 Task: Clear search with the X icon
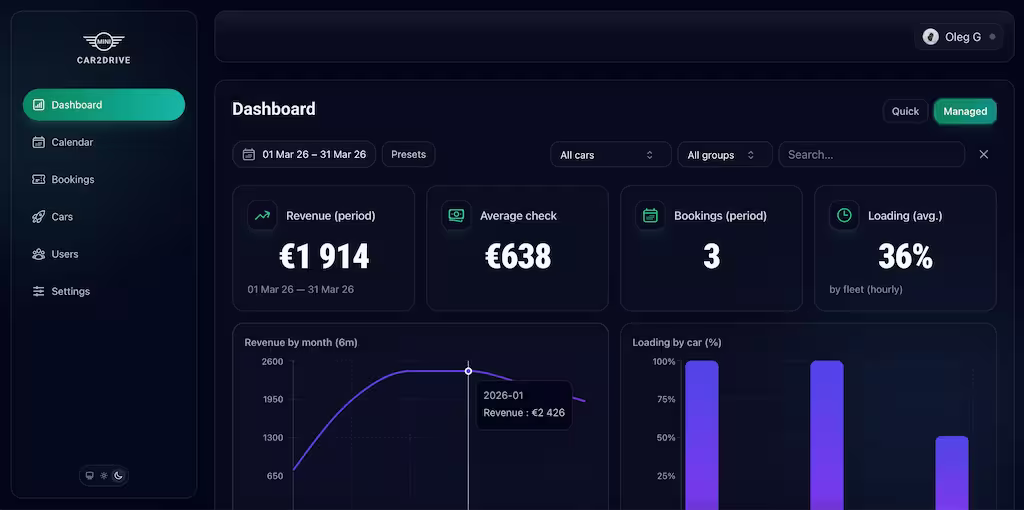984,154
